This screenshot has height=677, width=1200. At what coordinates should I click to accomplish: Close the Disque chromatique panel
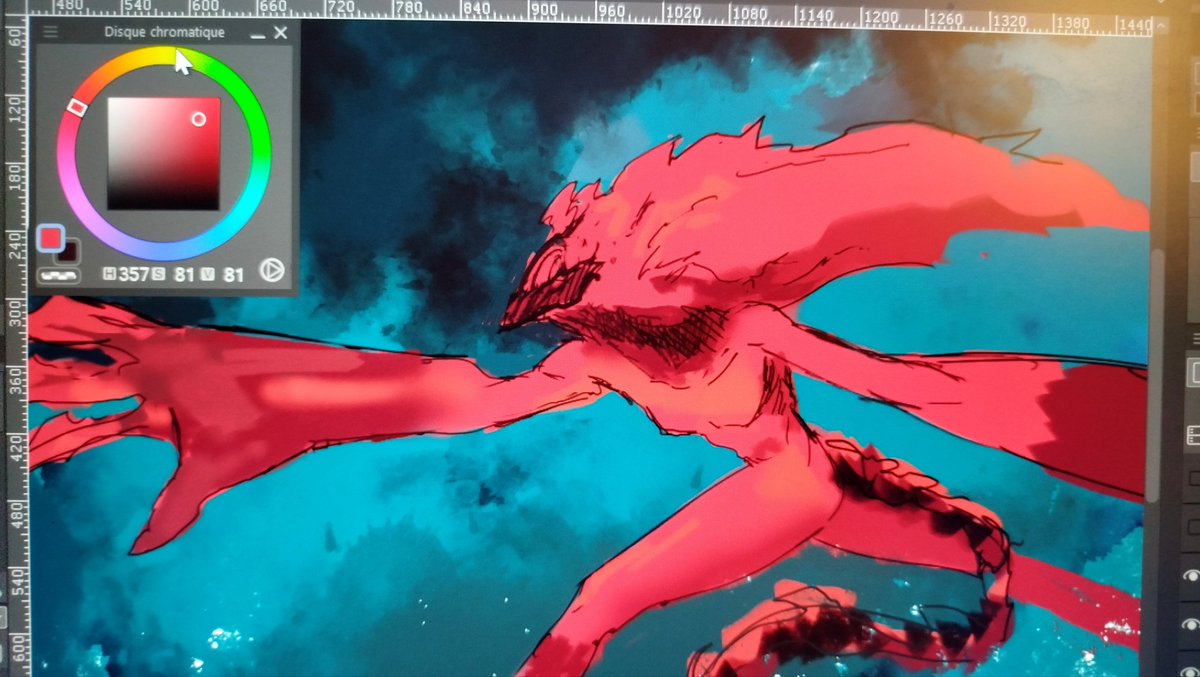click(281, 32)
